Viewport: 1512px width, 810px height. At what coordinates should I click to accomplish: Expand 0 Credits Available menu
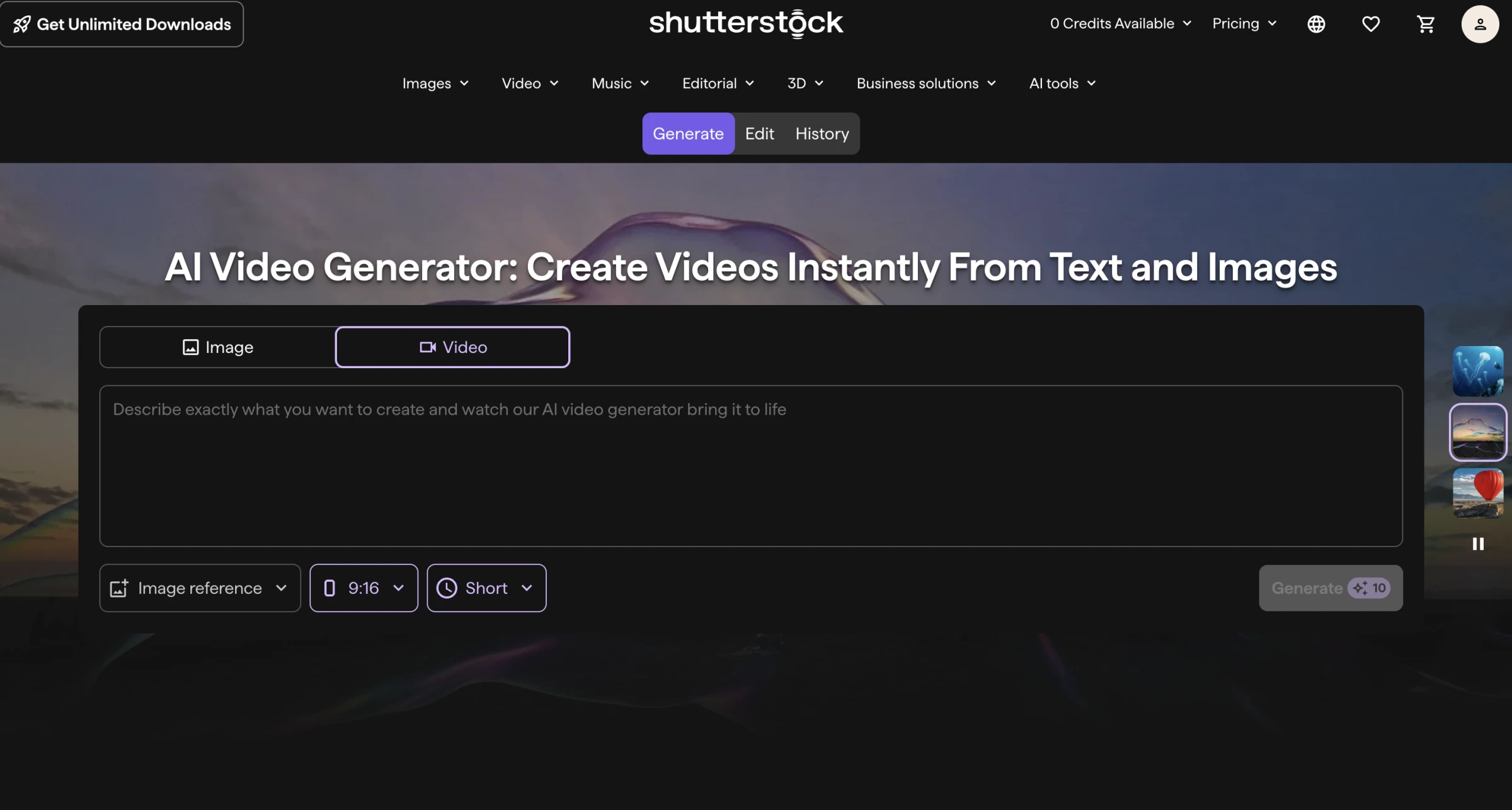[x=1120, y=24]
